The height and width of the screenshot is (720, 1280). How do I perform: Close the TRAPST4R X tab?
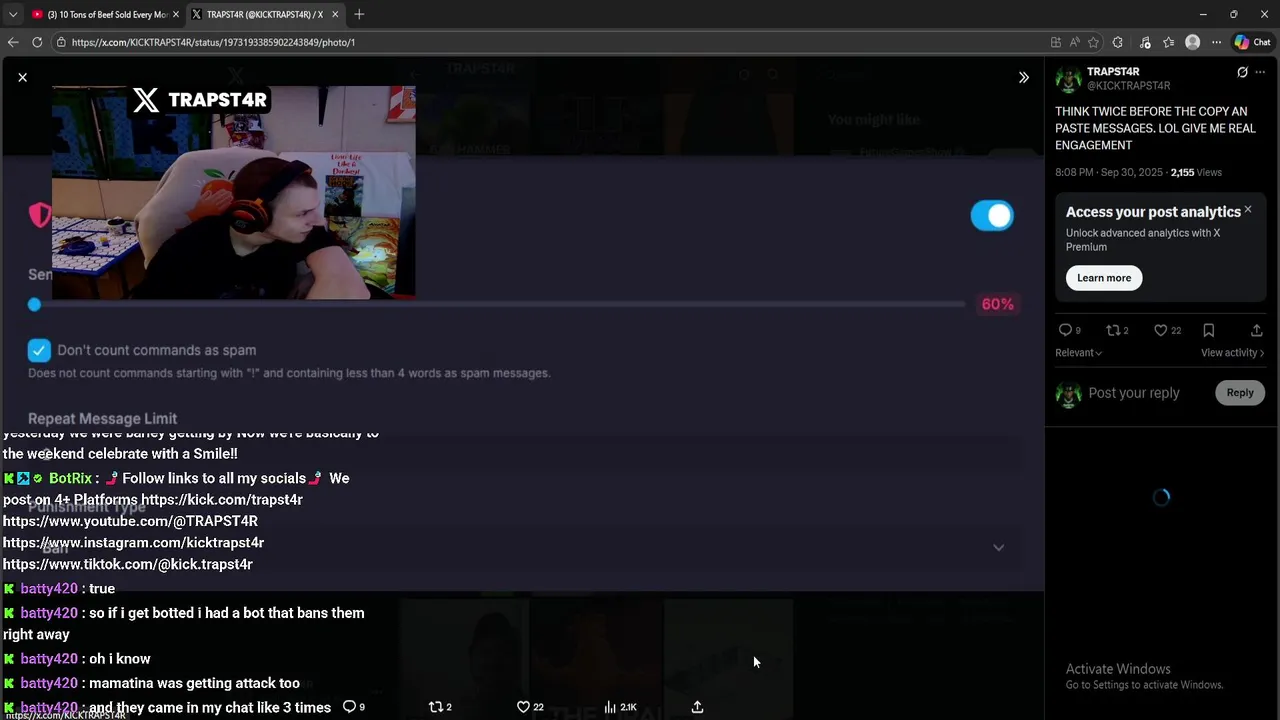335,14
